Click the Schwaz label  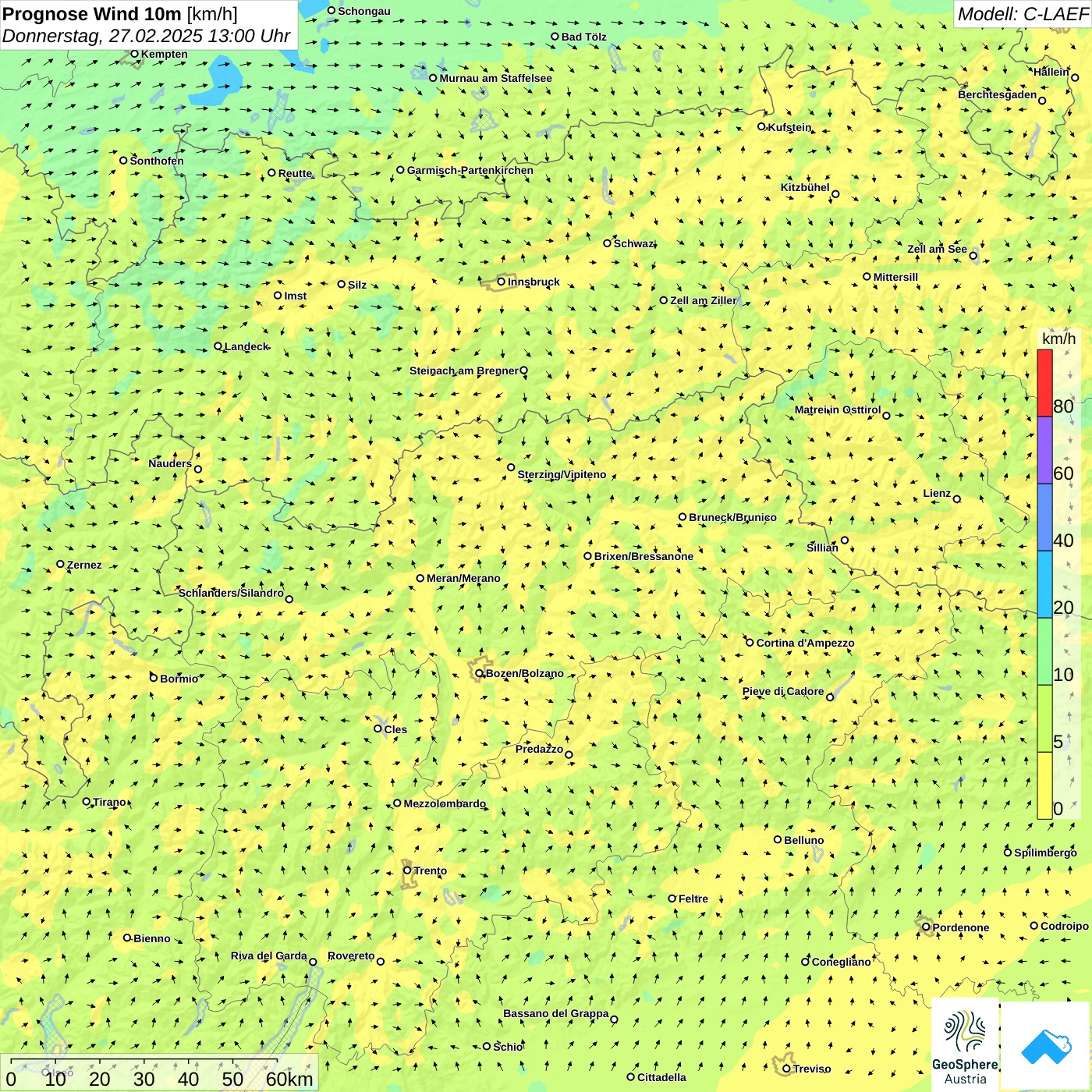pos(633,243)
